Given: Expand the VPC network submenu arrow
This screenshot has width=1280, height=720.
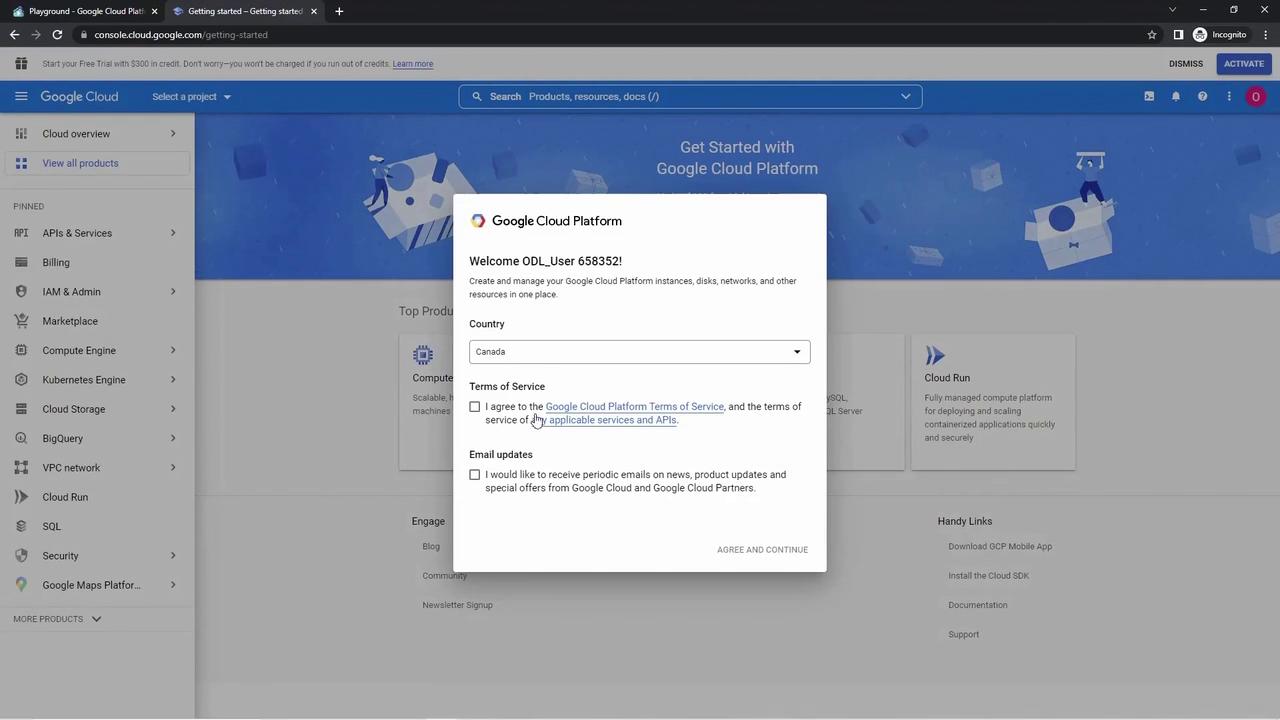Looking at the screenshot, I should [173, 467].
